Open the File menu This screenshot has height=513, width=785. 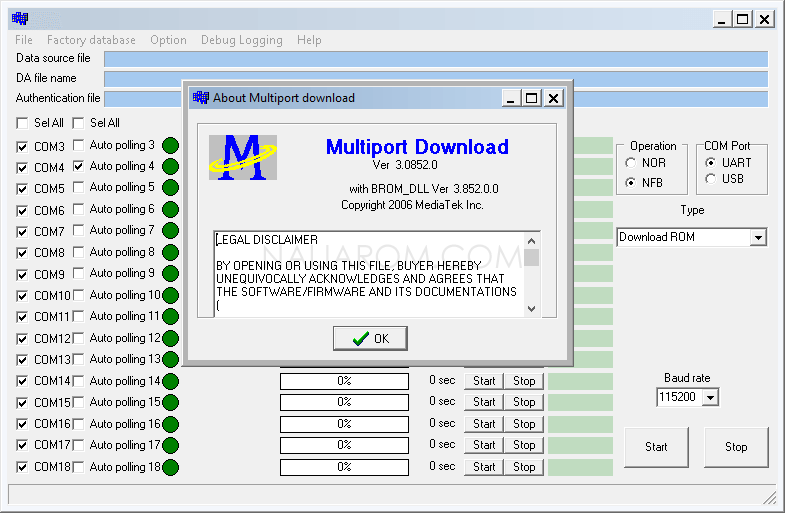click(24, 40)
